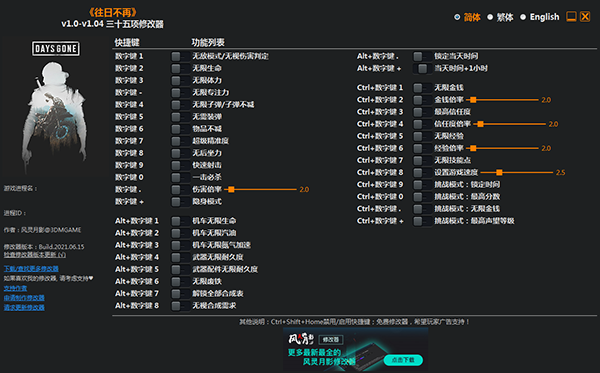The image size is (600, 373).
Task: Click the minimize window icon at top right
Action: tap(571, 16)
